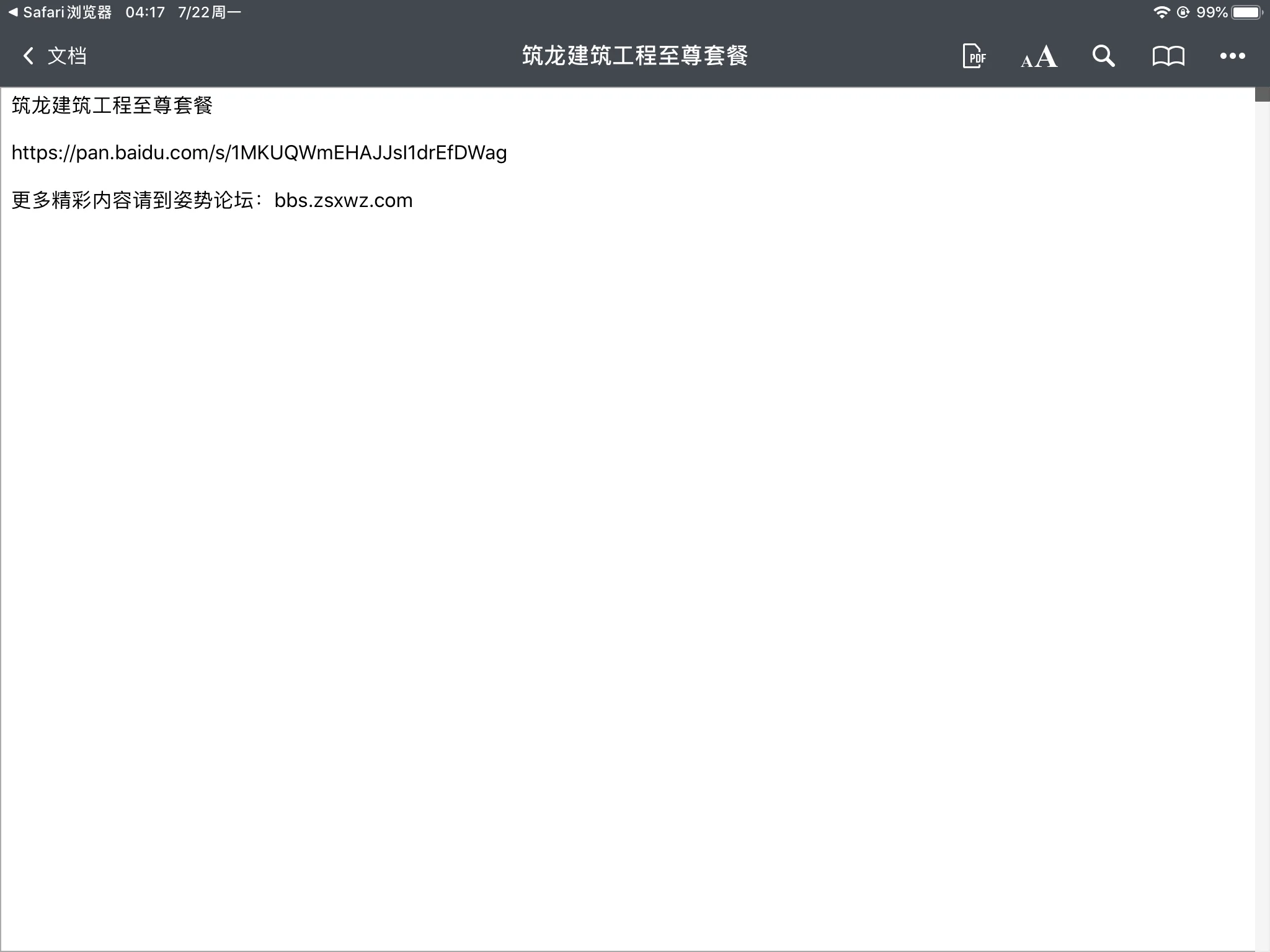Image resolution: width=1270 pixels, height=952 pixels.
Task: Tap the document heading 筑龙建筑工程至尊套餐 in body
Action: pos(112,105)
